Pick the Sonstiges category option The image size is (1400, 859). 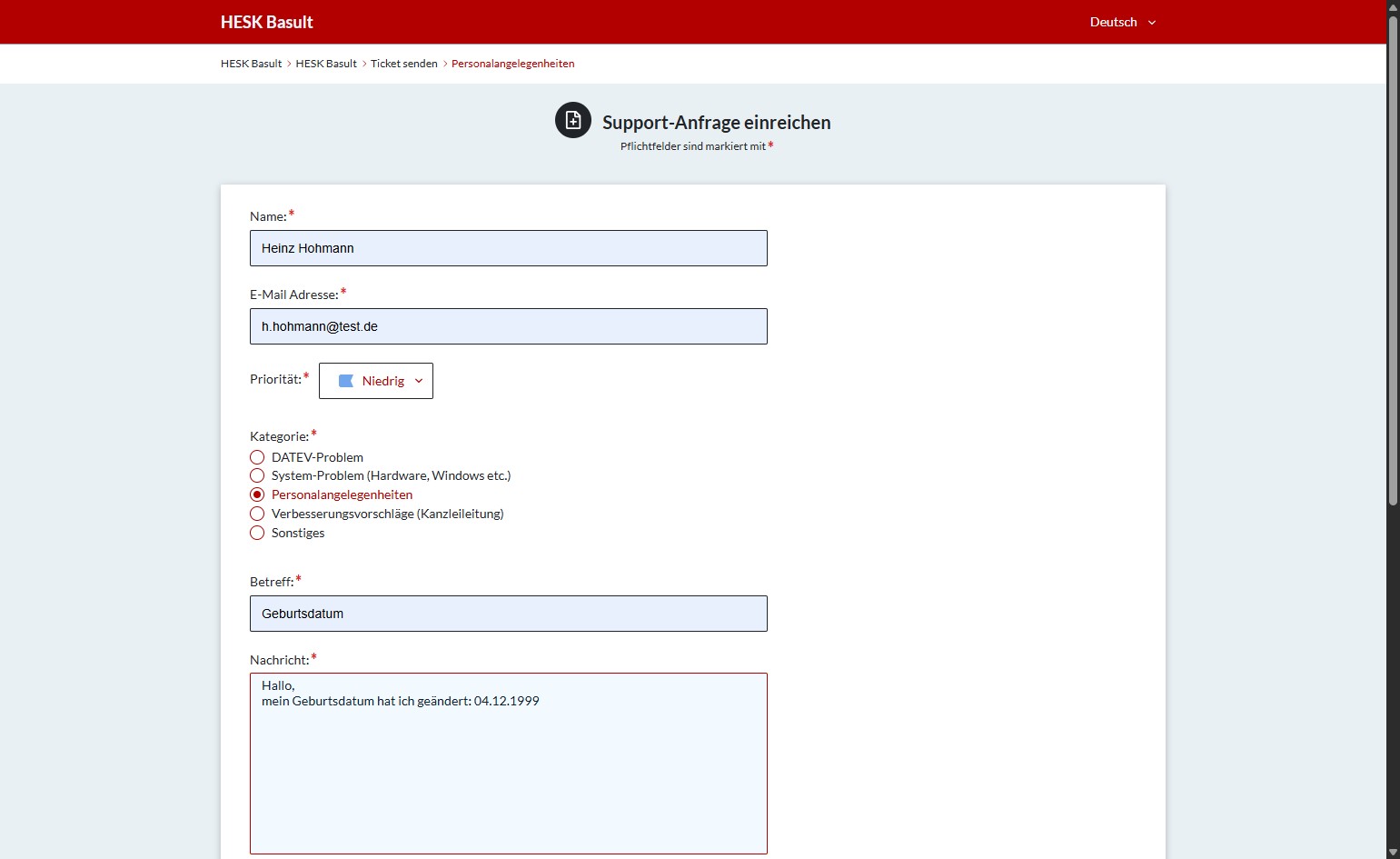coord(257,533)
